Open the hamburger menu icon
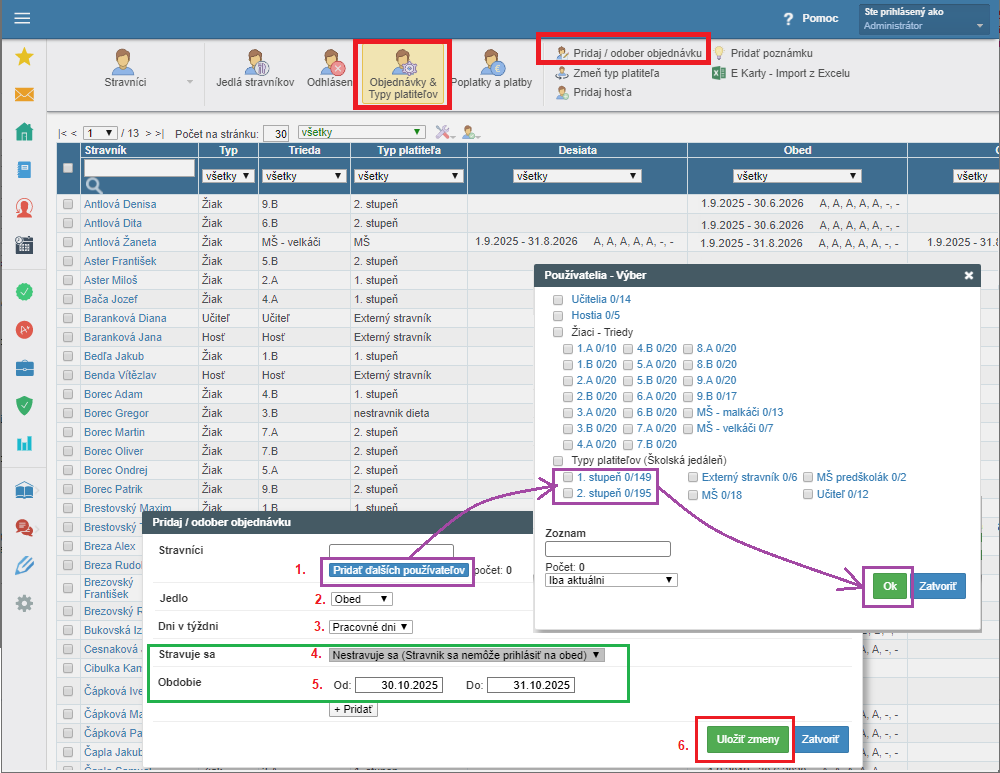 point(22,19)
